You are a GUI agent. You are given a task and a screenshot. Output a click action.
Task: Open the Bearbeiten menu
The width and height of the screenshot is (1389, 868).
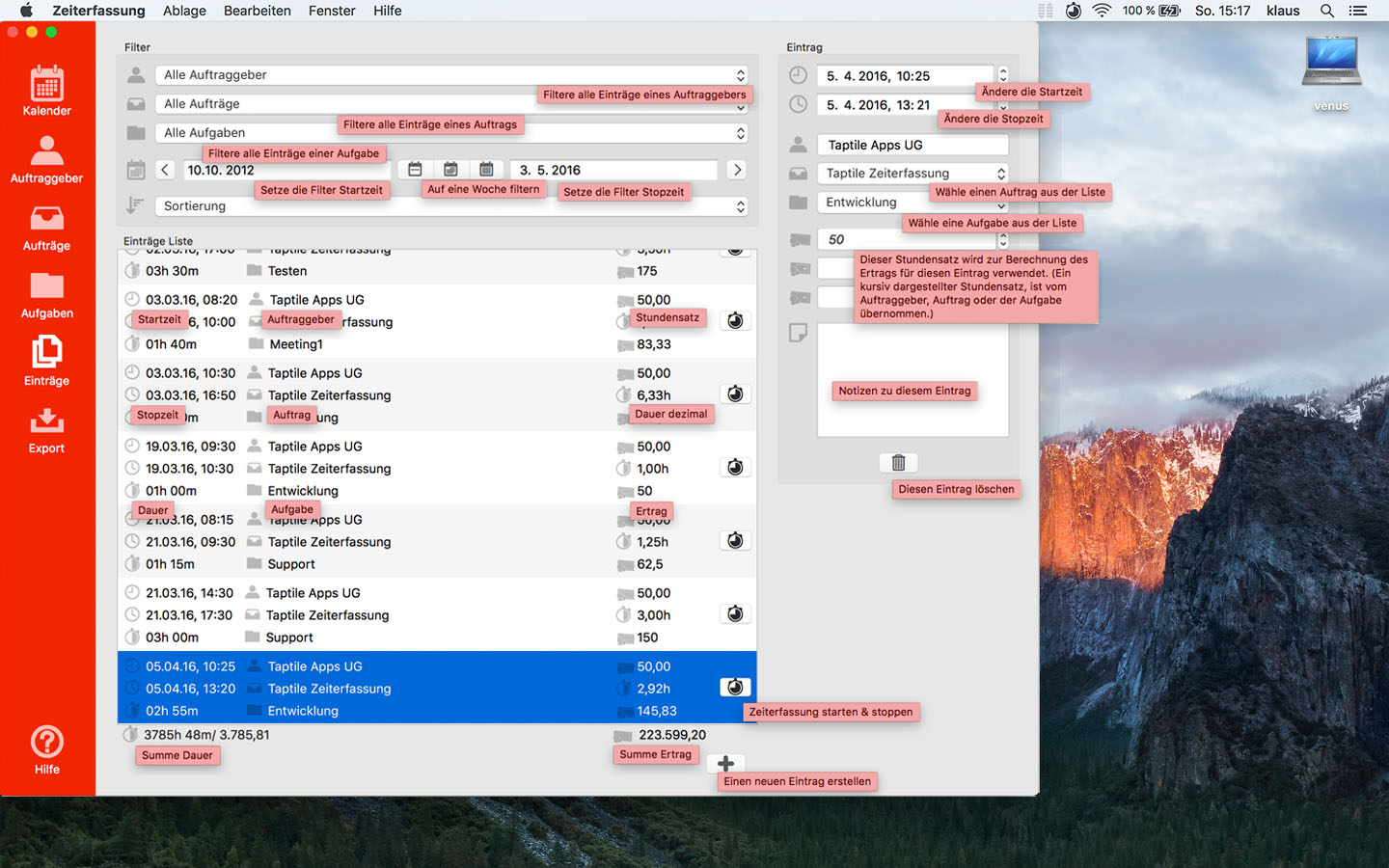(258, 11)
